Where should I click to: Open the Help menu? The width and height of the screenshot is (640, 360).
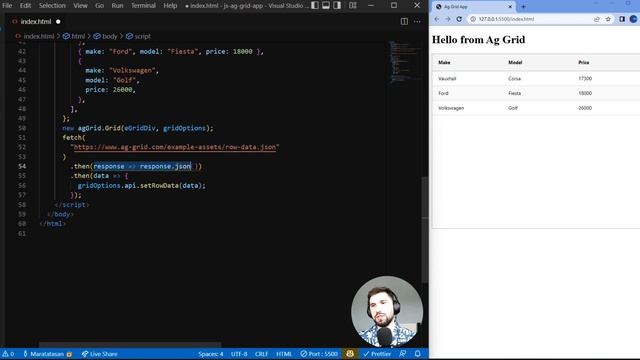pyautogui.click(x=170, y=6)
